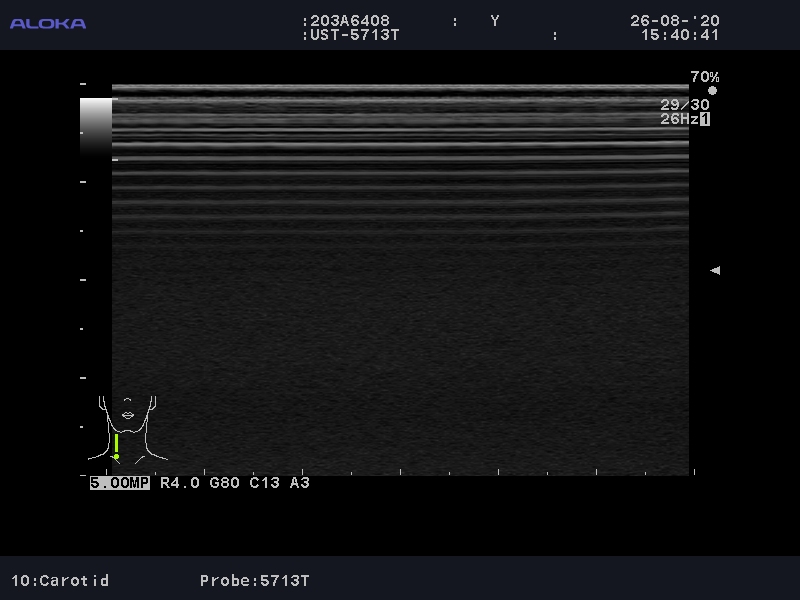This screenshot has width=800, height=600.
Task: Click the C13 contrast value
Action: point(265,483)
